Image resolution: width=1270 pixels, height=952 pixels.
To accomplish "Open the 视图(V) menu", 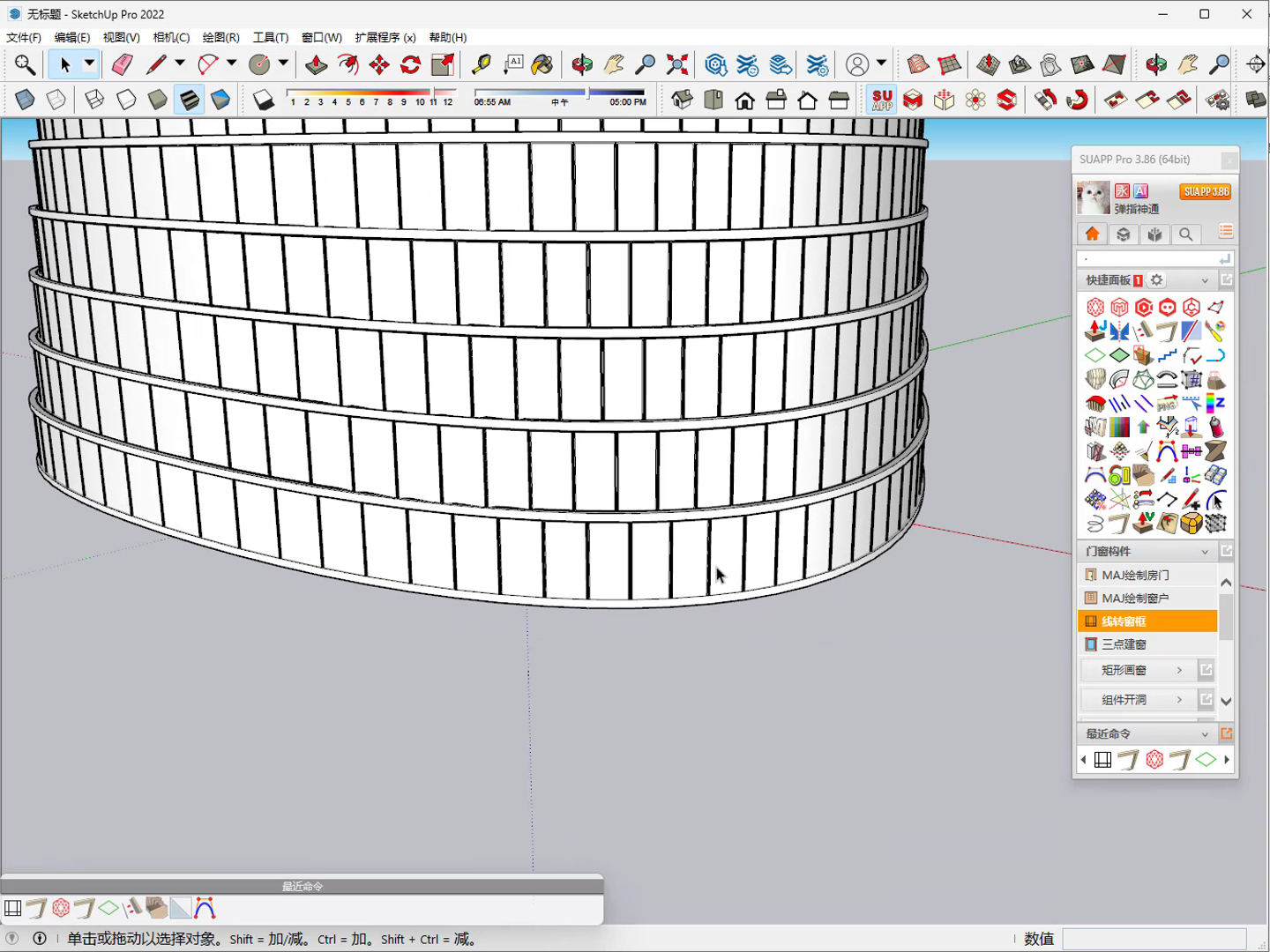I will (x=122, y=37).
